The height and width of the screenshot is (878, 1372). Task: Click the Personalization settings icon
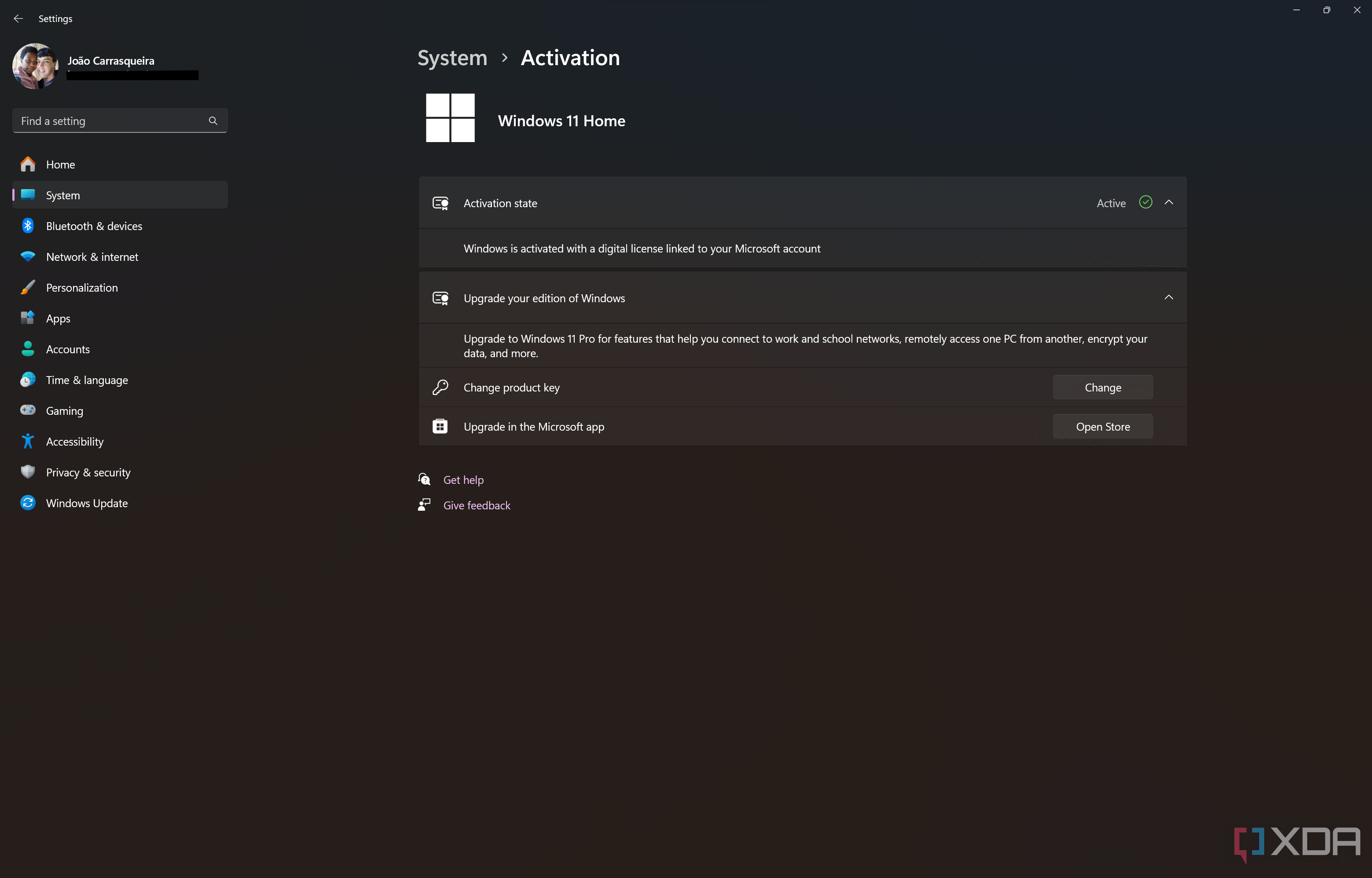click(27, 287)
